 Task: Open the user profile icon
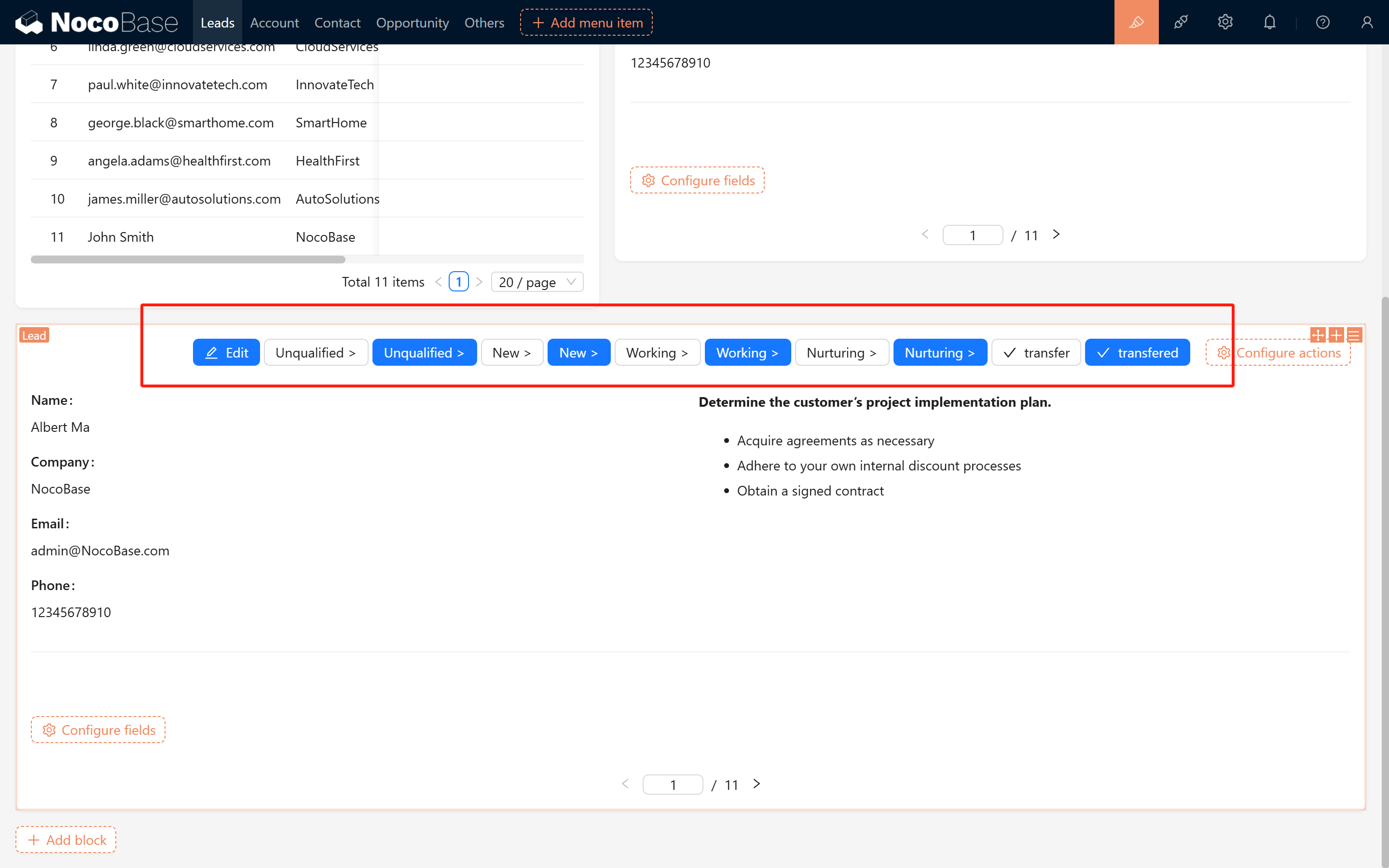[x=1367, y=22]
